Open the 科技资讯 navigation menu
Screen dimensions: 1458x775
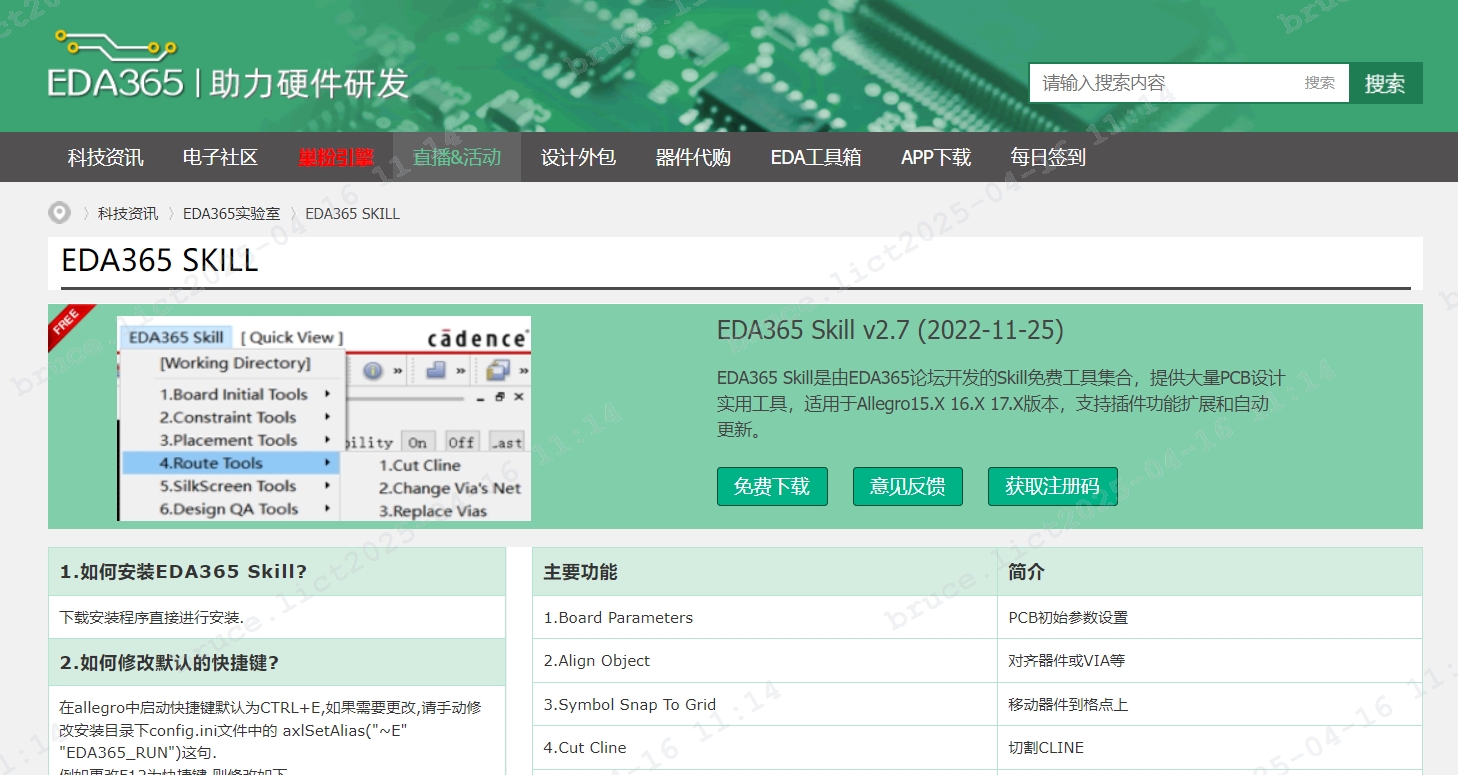coord(106,157)
